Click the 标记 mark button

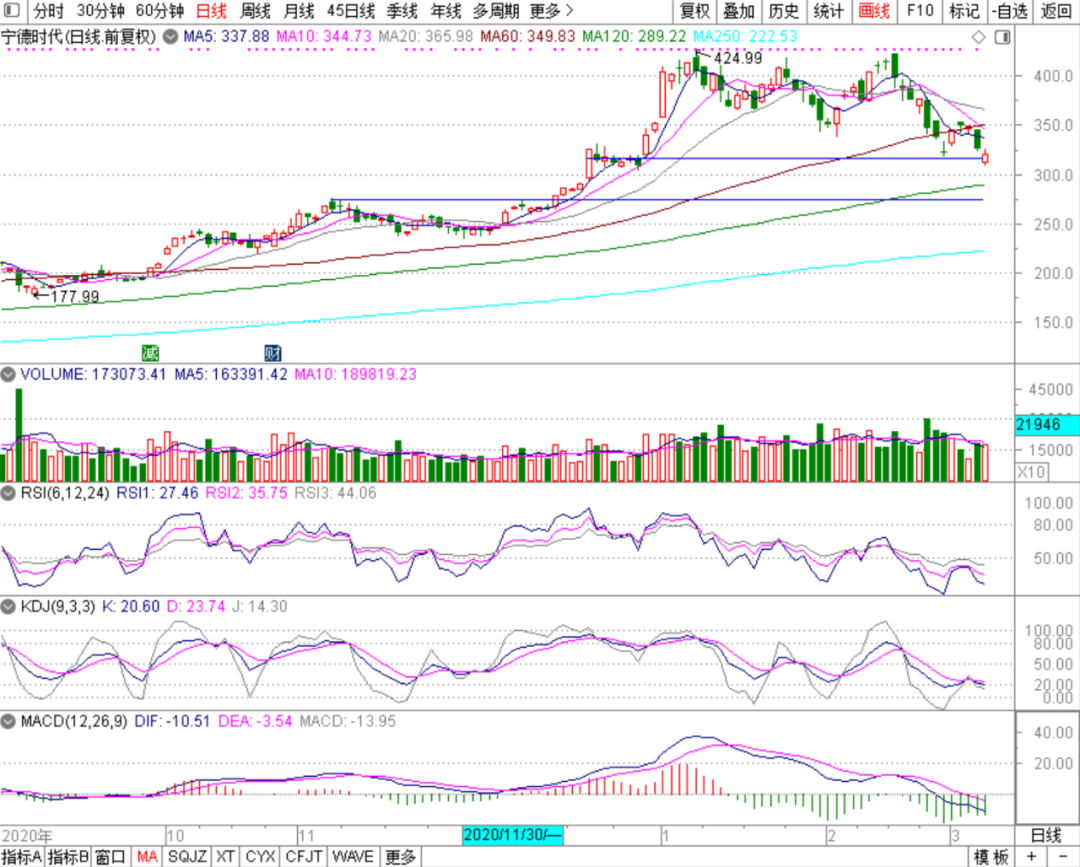pyautogui.click(x=964, y=11)
